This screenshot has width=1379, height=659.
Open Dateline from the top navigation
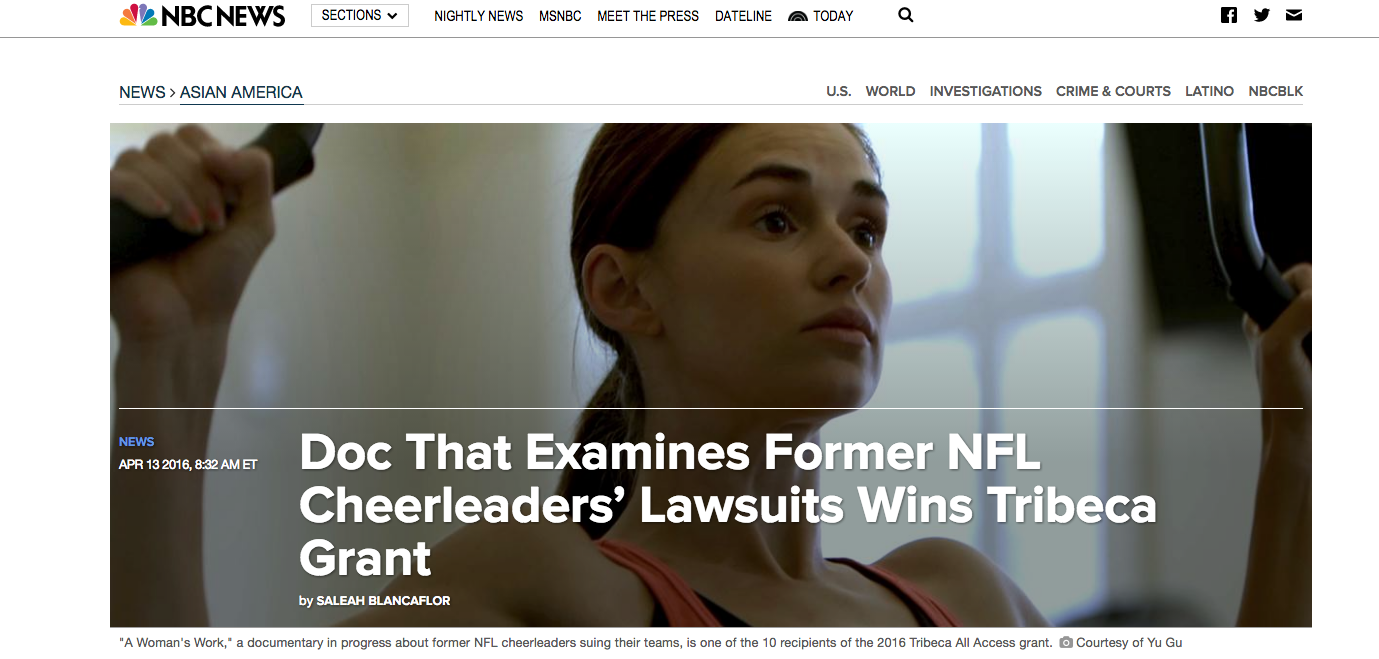click(743, 16)
